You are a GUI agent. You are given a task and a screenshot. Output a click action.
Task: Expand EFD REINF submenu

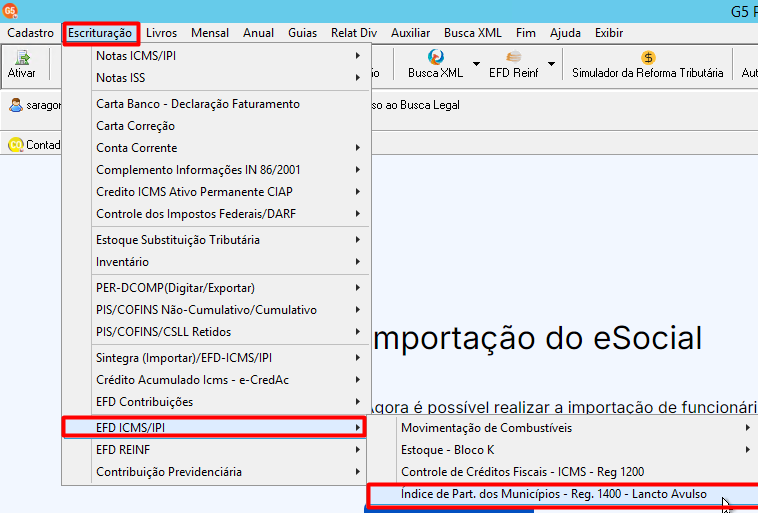pos(216,450)
